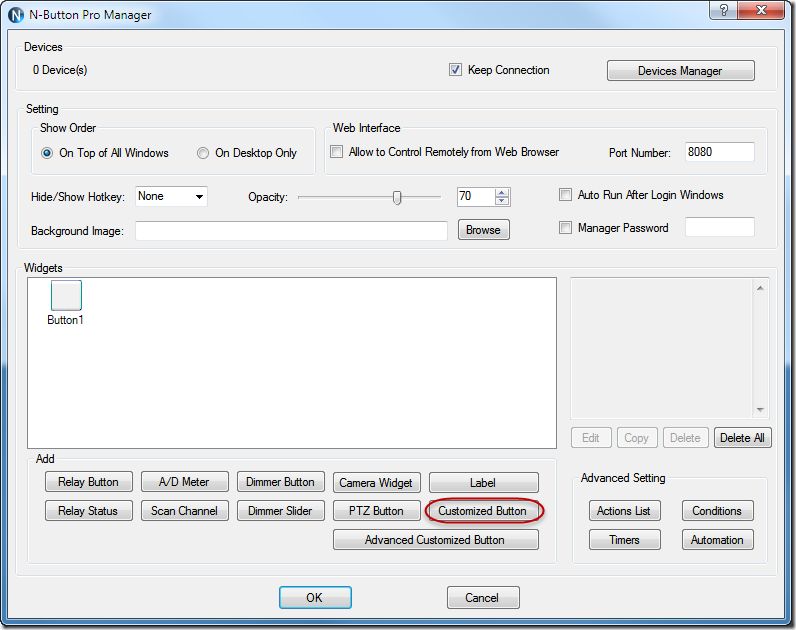796x630 pixels.
Task: Enable Allow to Control Remotely from Web Browser
Action: click(x=337, y=152)
